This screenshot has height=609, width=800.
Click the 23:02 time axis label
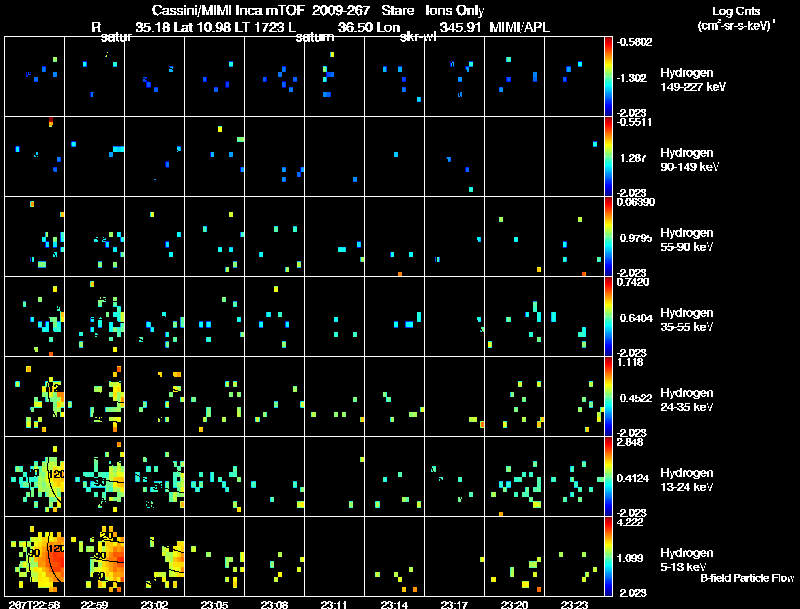155,605
